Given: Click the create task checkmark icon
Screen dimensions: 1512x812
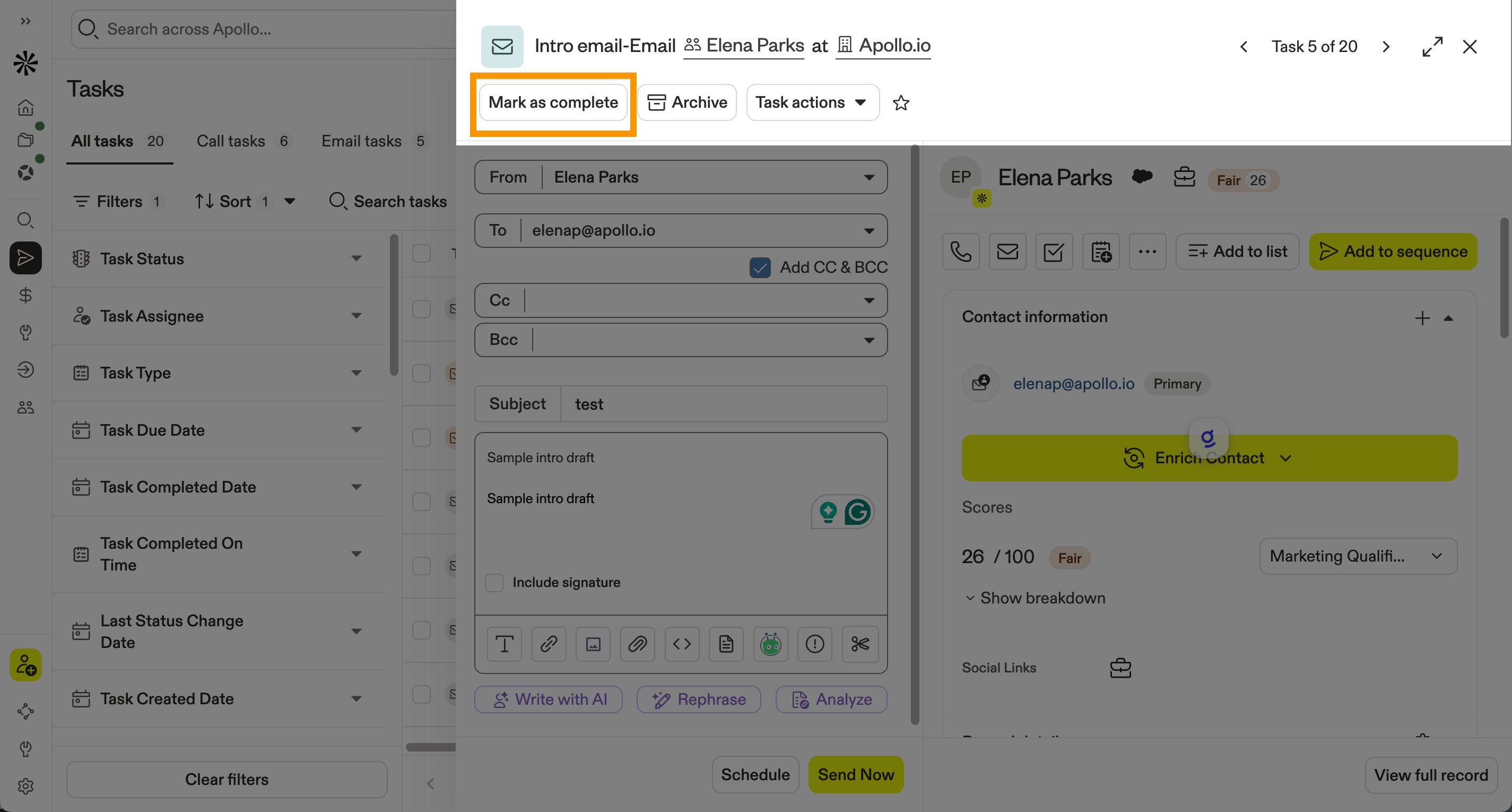Looking at the screenshot, I should tap(1054, 252).
